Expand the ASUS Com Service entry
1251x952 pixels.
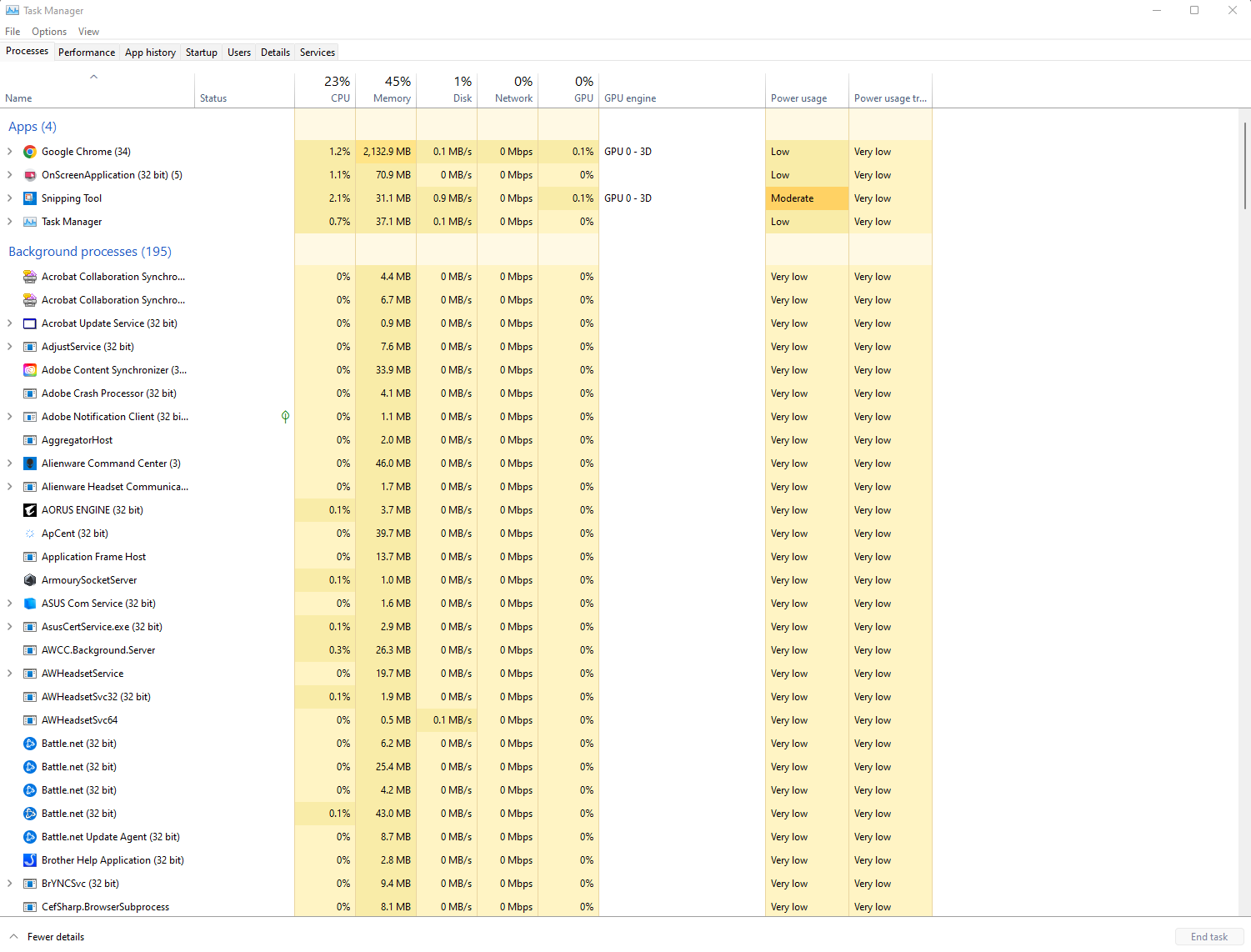[x=10, y=604]
